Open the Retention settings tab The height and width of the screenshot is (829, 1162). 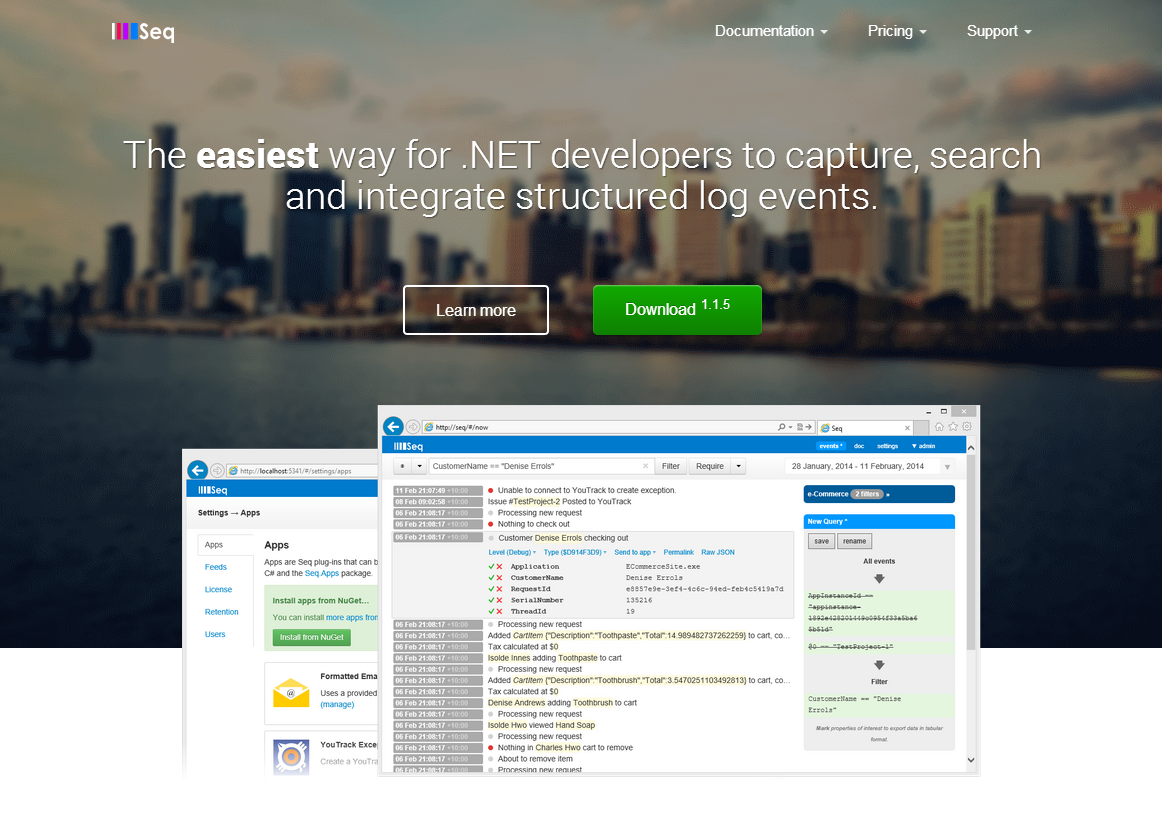[x=222, y=612]
